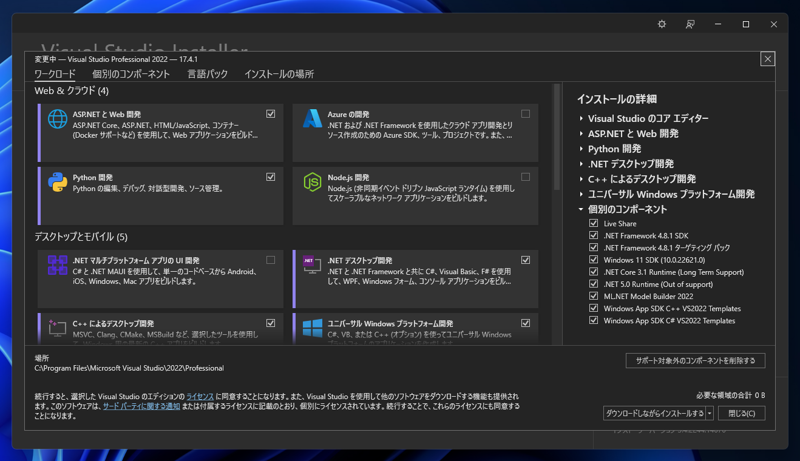Switch to 言語パック tab

(x=207, y=74)
